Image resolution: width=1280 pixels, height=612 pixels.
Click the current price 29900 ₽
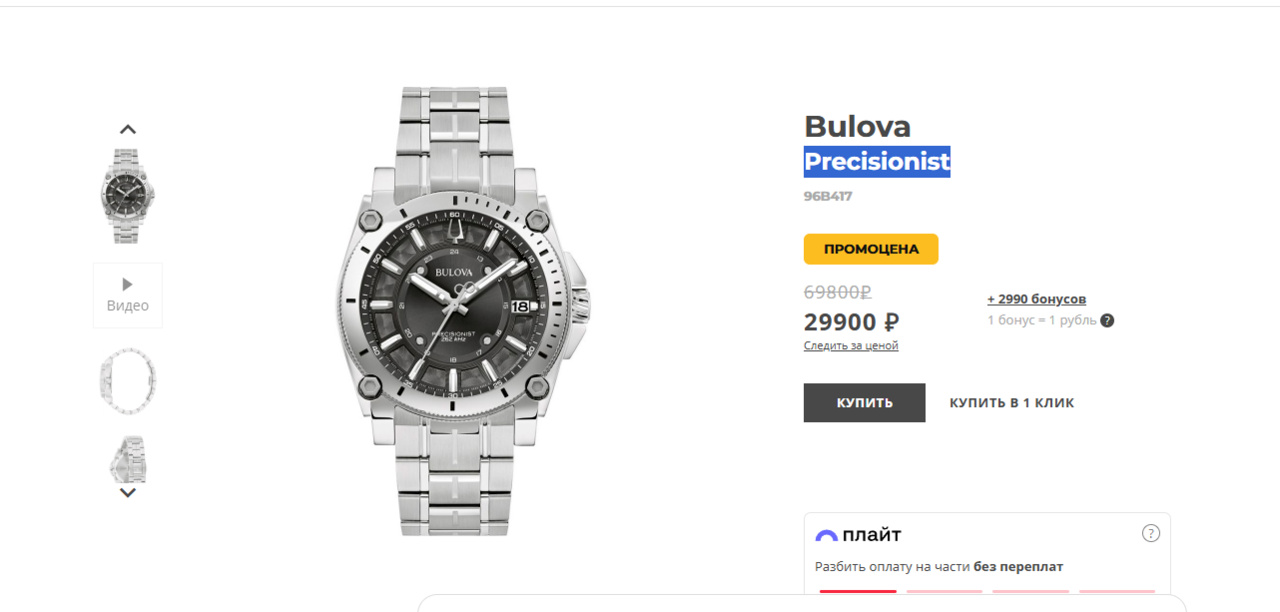tap(851, 322)
